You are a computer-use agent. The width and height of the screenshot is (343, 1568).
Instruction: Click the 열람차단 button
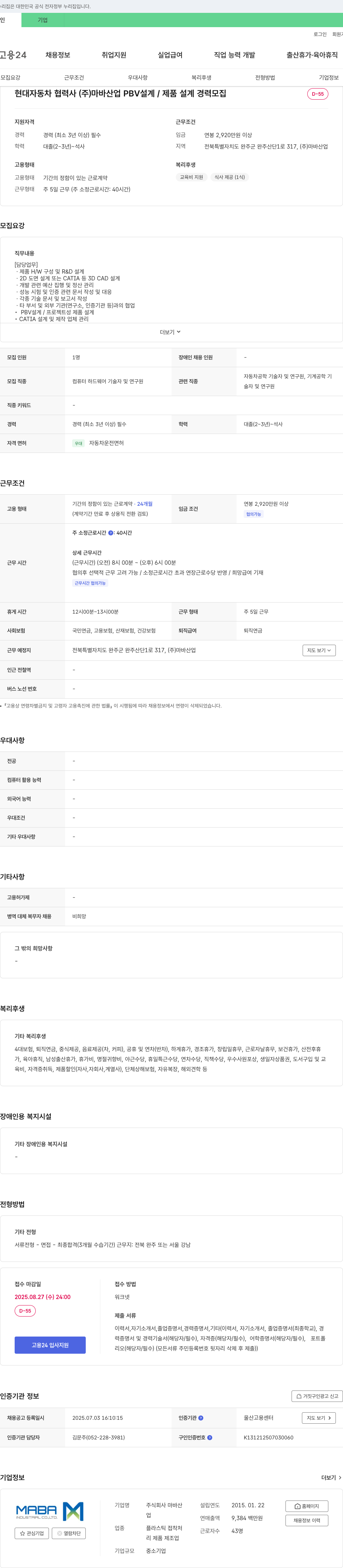pos(69,1533)
